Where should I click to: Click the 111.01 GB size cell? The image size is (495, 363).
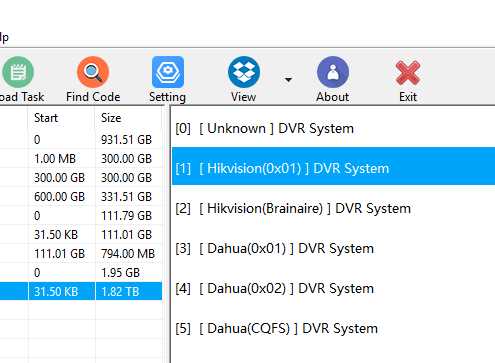129,234
